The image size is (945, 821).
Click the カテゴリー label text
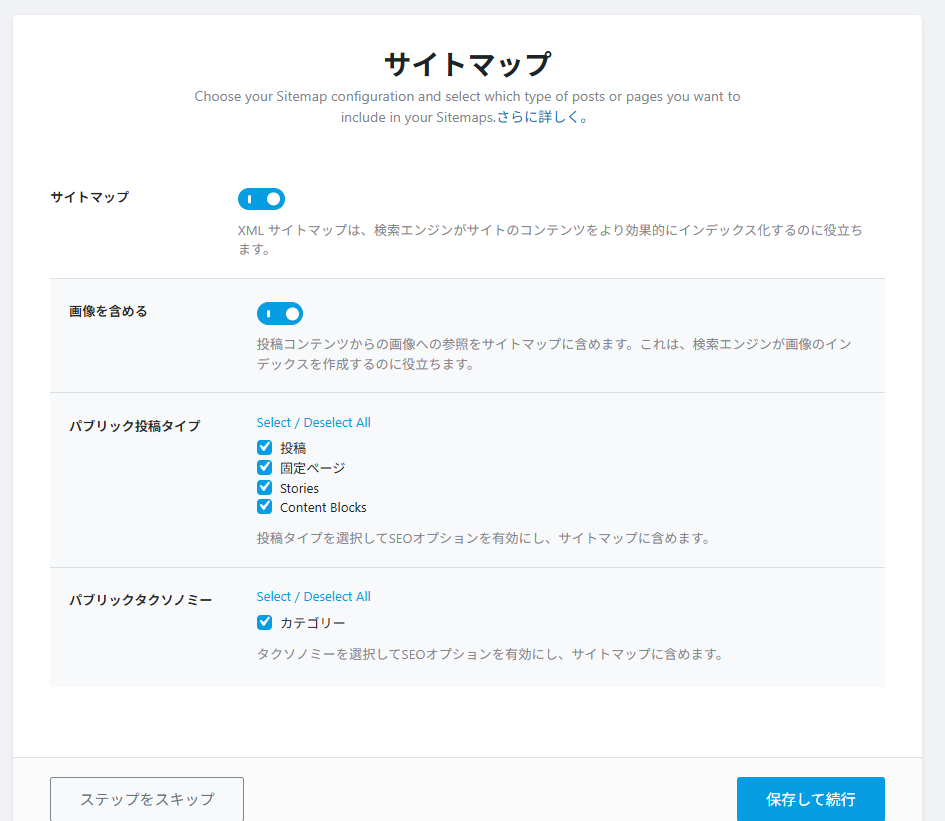tap(312, 623)
